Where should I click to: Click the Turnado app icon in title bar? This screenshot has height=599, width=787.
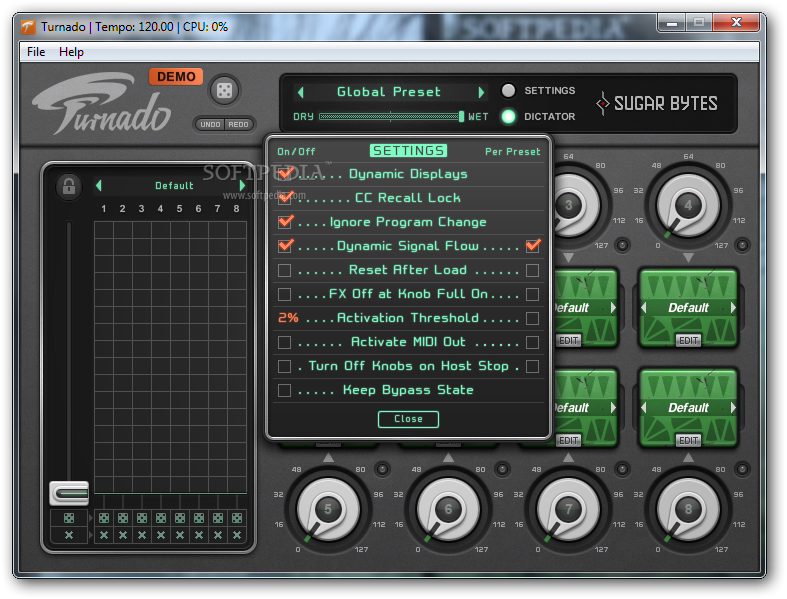point(28,27)
